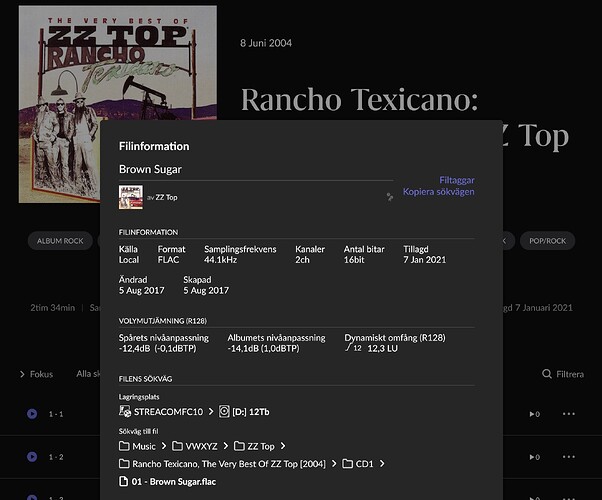Click the Filtrera search icon
Screen dimensions: 602x500
[547, 374]
